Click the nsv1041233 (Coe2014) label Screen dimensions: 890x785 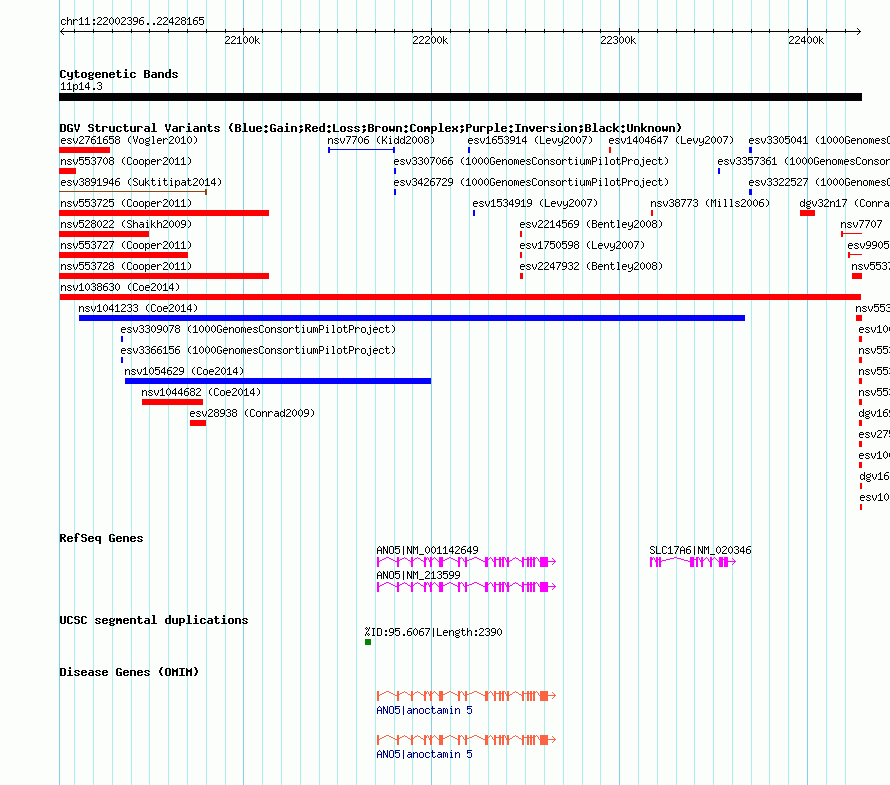click(138, 308)
